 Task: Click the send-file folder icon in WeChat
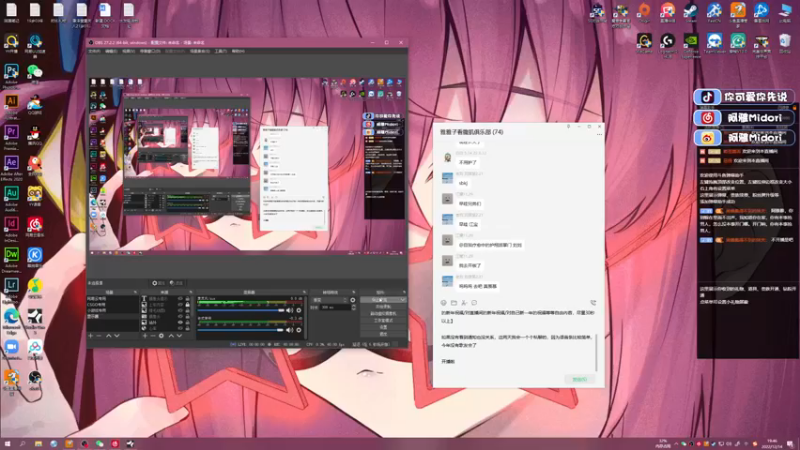pyautogui.click(x=454, y=303)
